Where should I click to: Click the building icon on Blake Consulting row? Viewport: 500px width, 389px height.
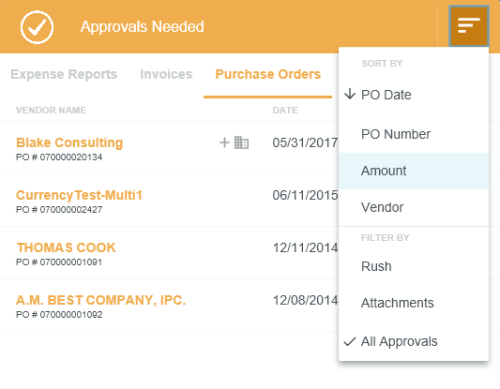pyautogui.click(x=242, y=143)
